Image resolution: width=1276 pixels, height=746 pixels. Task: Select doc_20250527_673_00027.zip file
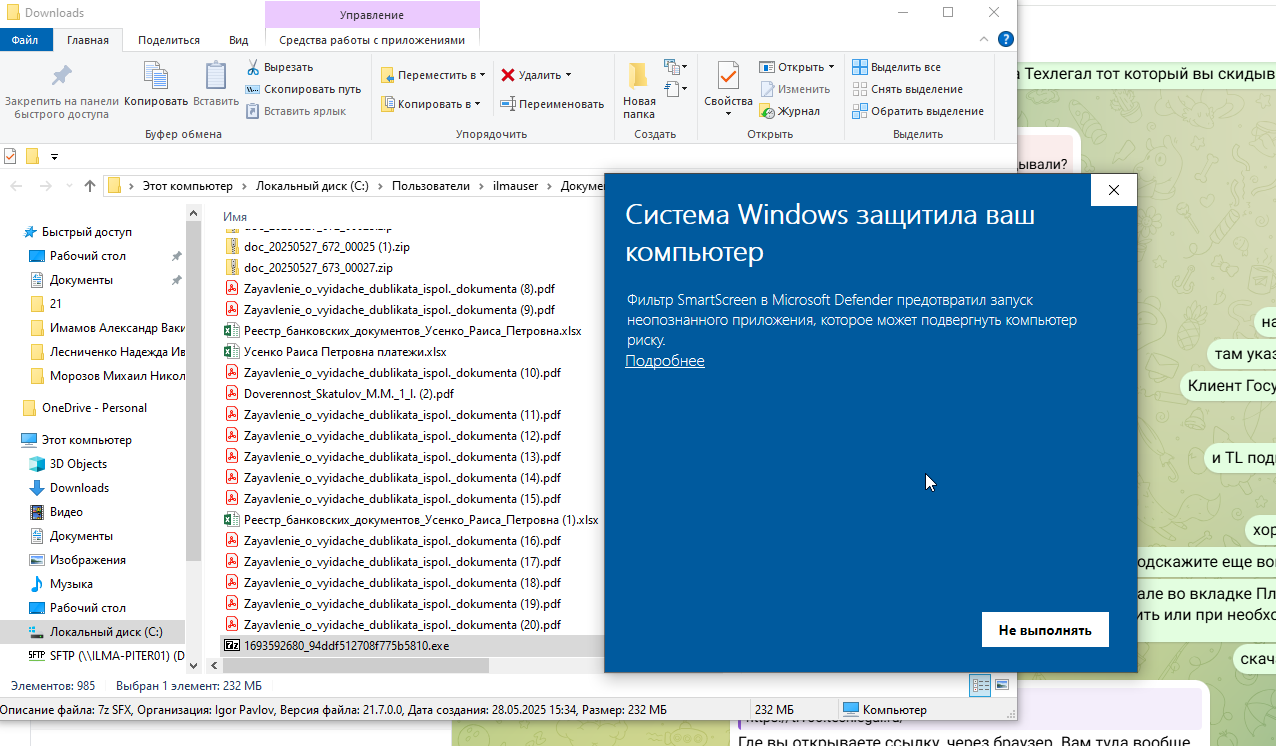coord(318,268)
